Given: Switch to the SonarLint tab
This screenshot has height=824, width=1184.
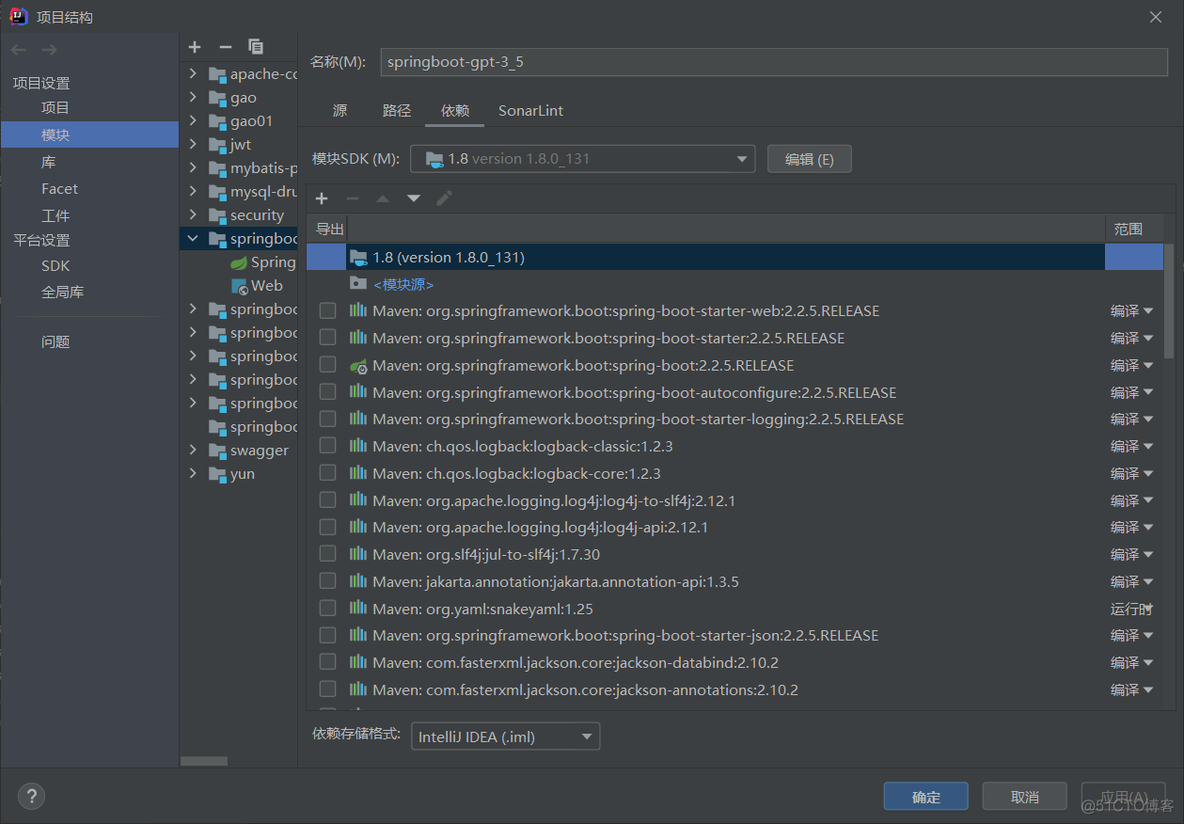Looking at the screenshot, I should [x=531, y=111].
